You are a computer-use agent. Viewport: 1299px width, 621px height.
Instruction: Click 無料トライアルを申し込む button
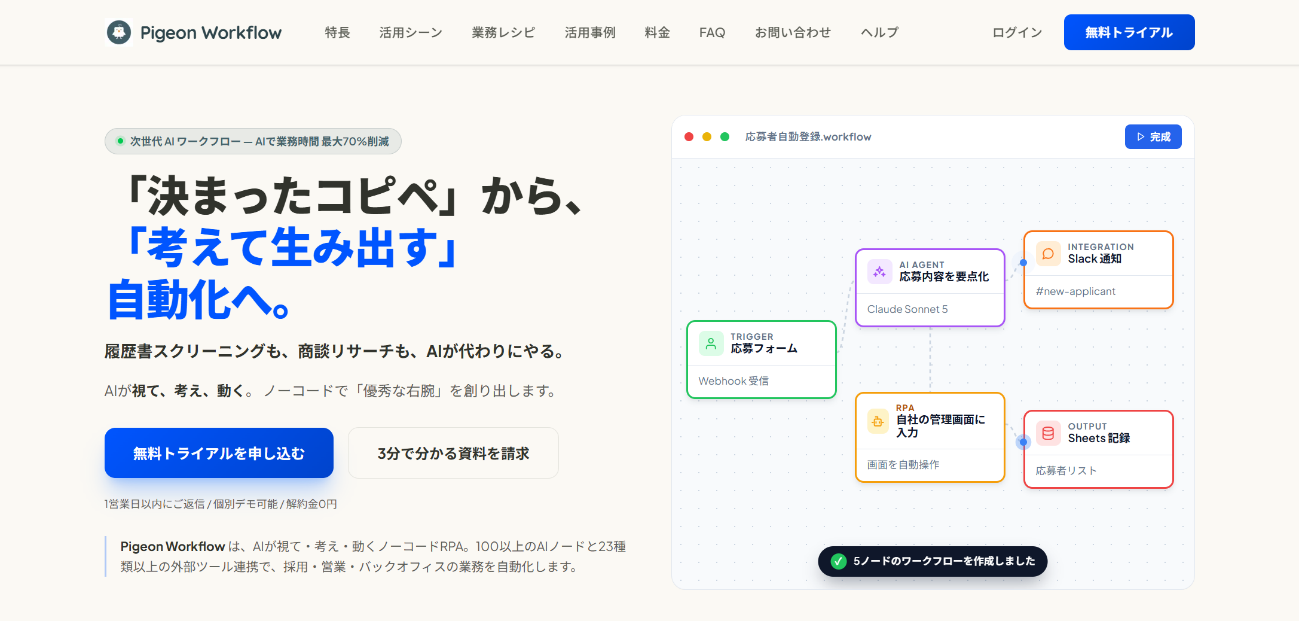tap(219, 453)
